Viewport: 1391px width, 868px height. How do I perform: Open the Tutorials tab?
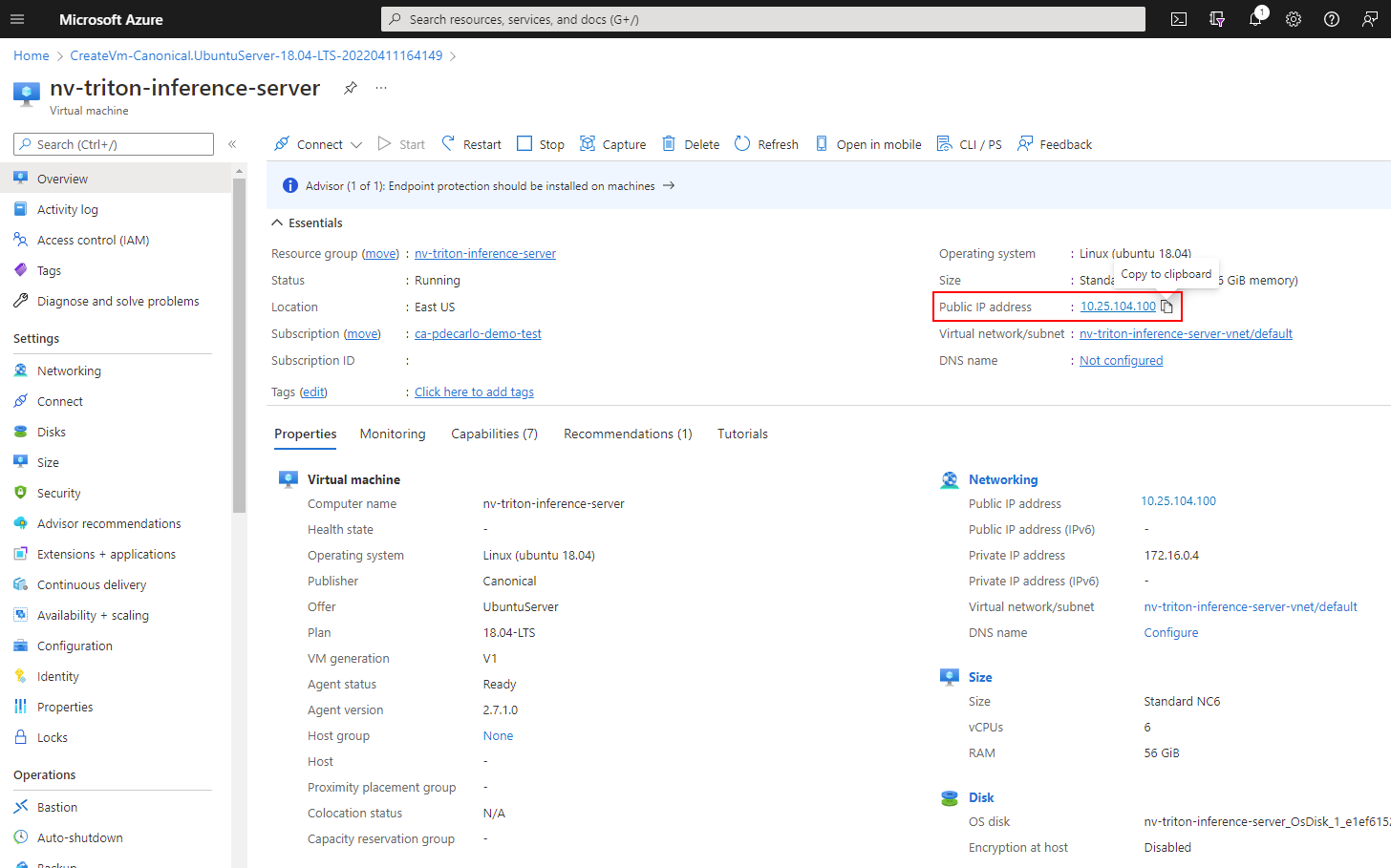pos(742,434)
